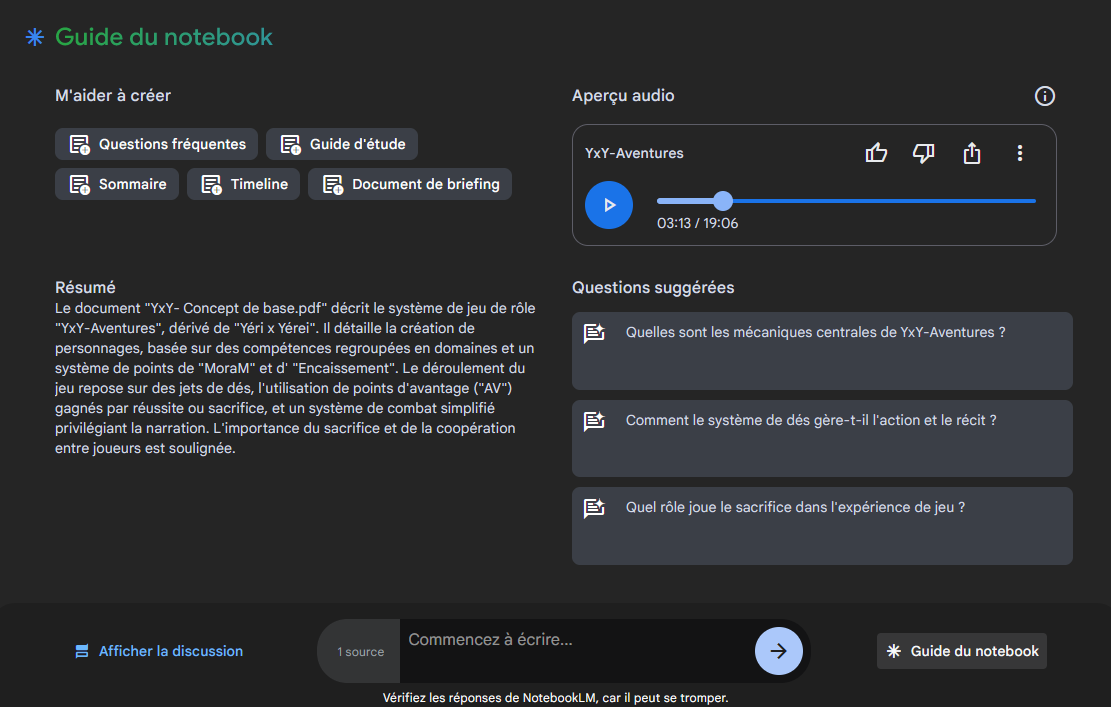Click the NotebookLM verification disclaimer text
1111x707 pixels.
556,698
